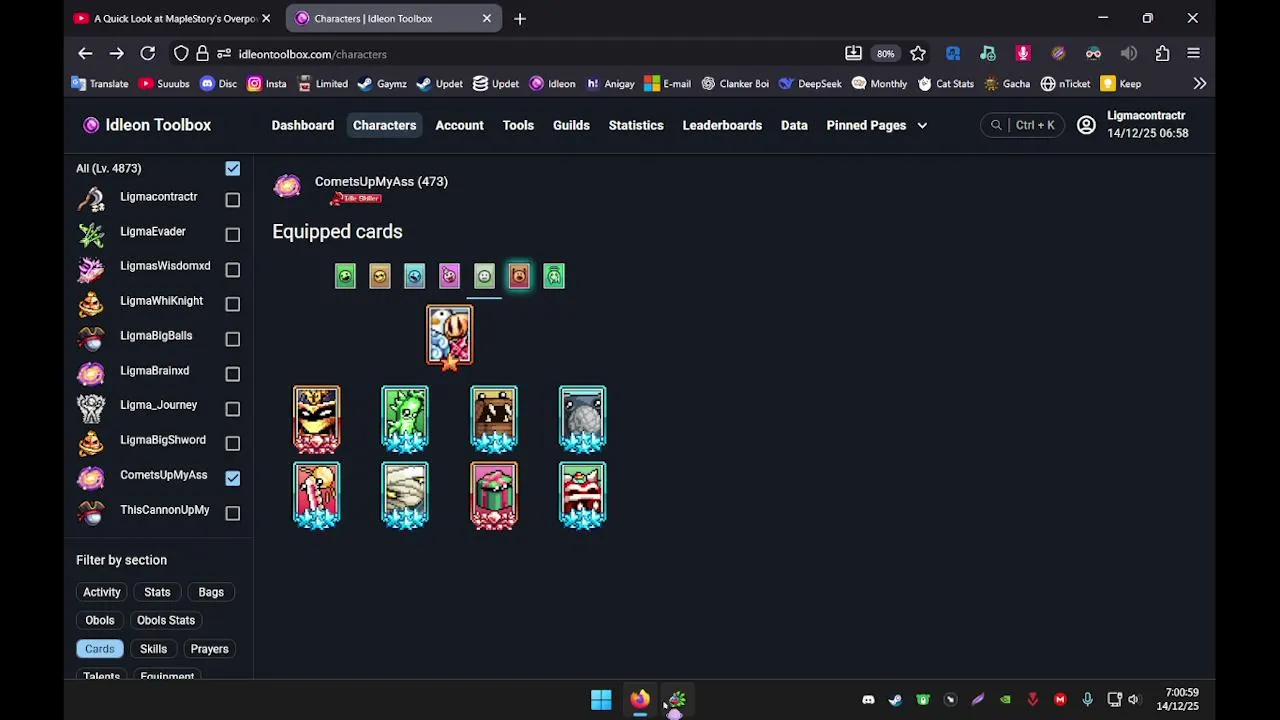This screenshot has width=1280, height=720.
Task: Open the Firefox application menu
Action: coord(1194,54)
